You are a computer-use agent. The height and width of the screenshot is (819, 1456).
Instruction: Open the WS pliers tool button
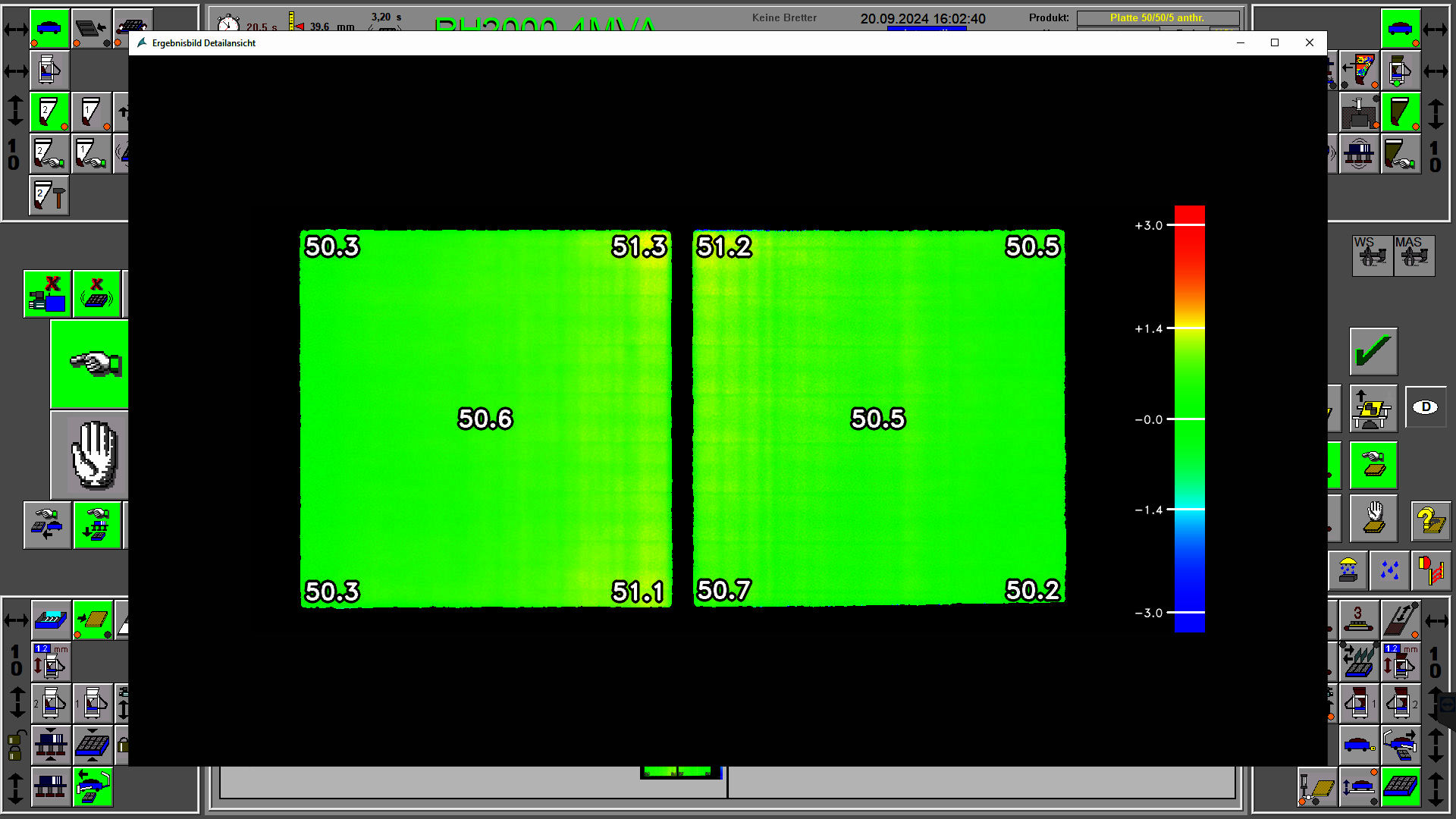tap(1371, 255)
